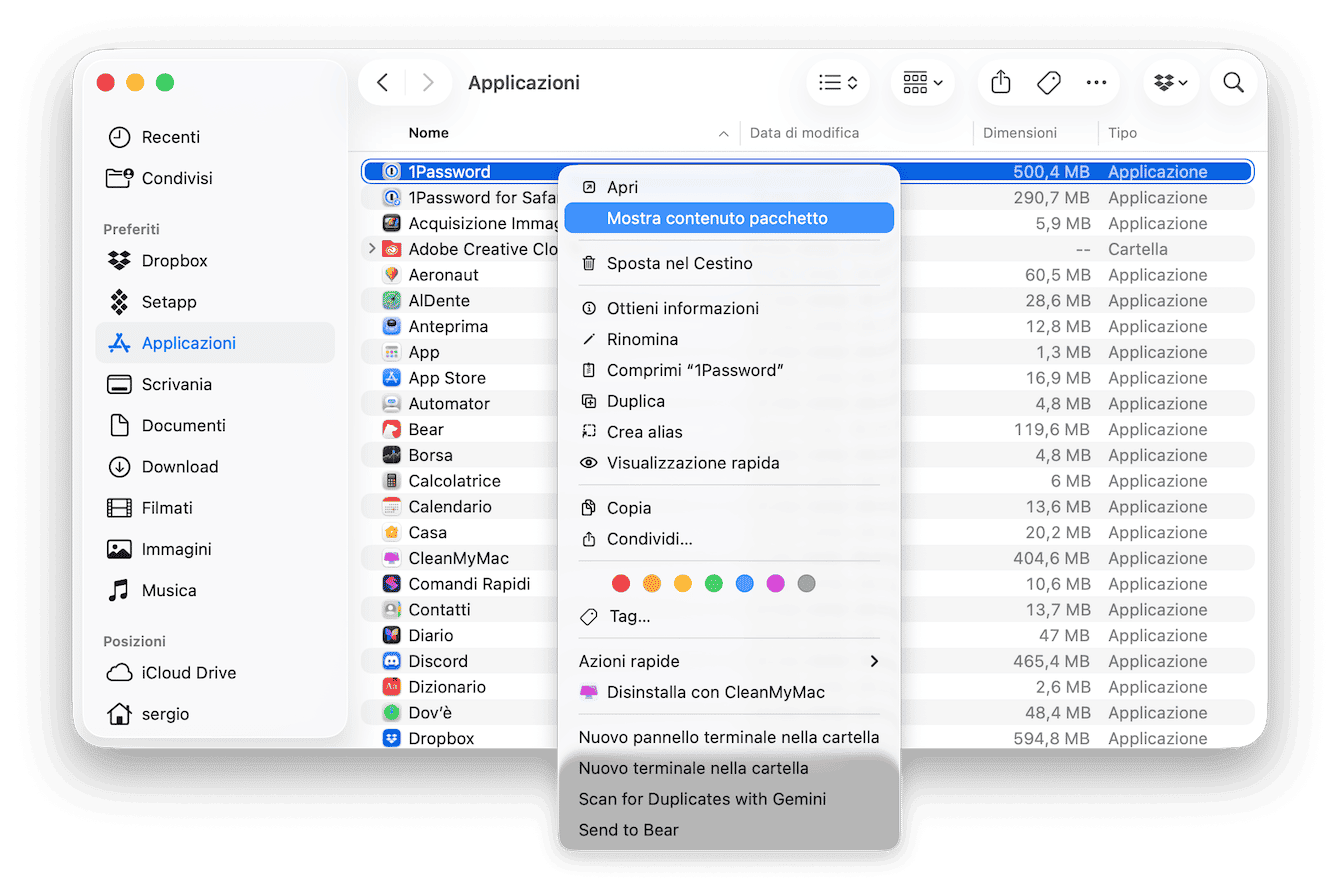
Task: Select Setapp in the sidebar
Action: coord(215,302)
